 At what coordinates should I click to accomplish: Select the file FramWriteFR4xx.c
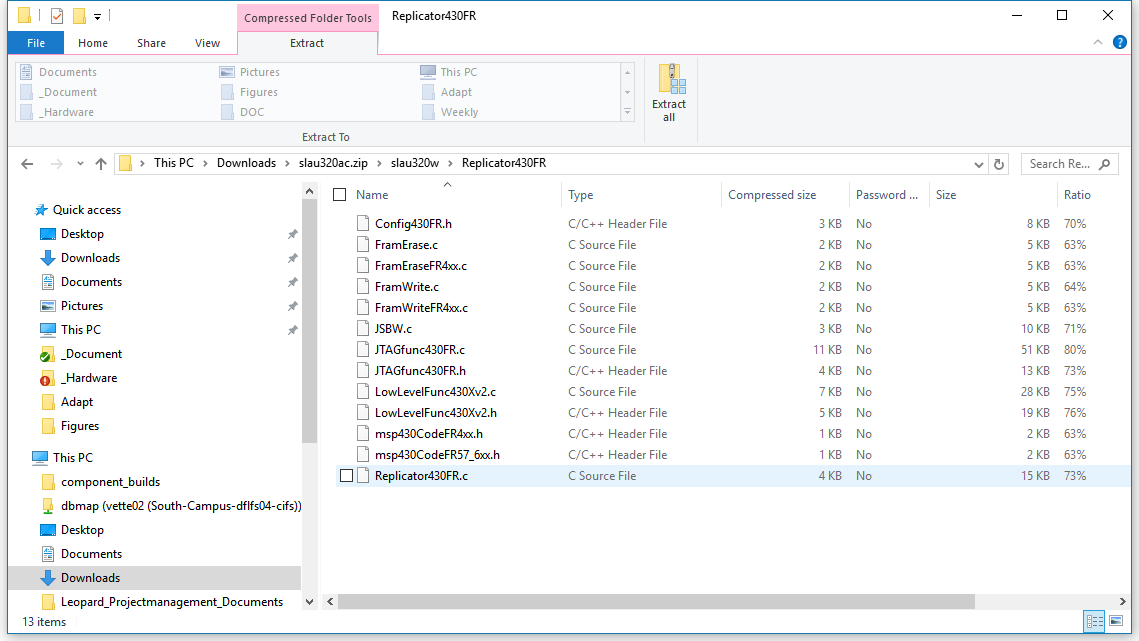(x=421, y=308)
